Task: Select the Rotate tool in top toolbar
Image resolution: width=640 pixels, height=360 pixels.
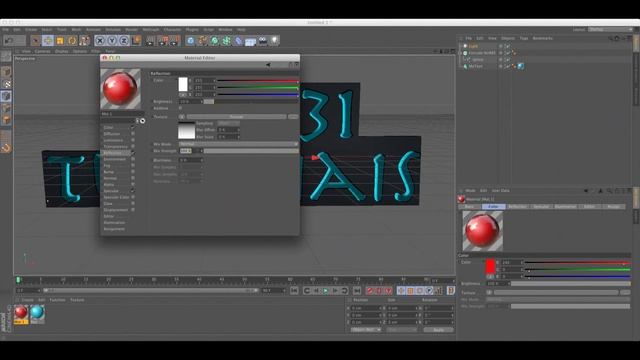Action: [72, 40]
